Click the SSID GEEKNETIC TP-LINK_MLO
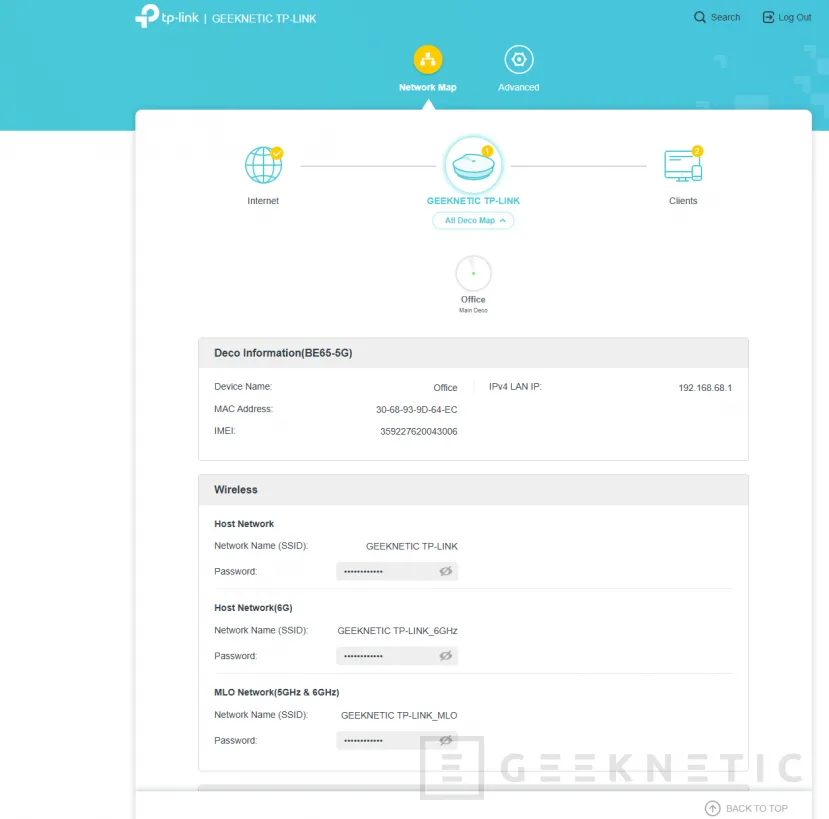Image resolution: width=829 pixels, height=819 pixels. click(399, 715)
